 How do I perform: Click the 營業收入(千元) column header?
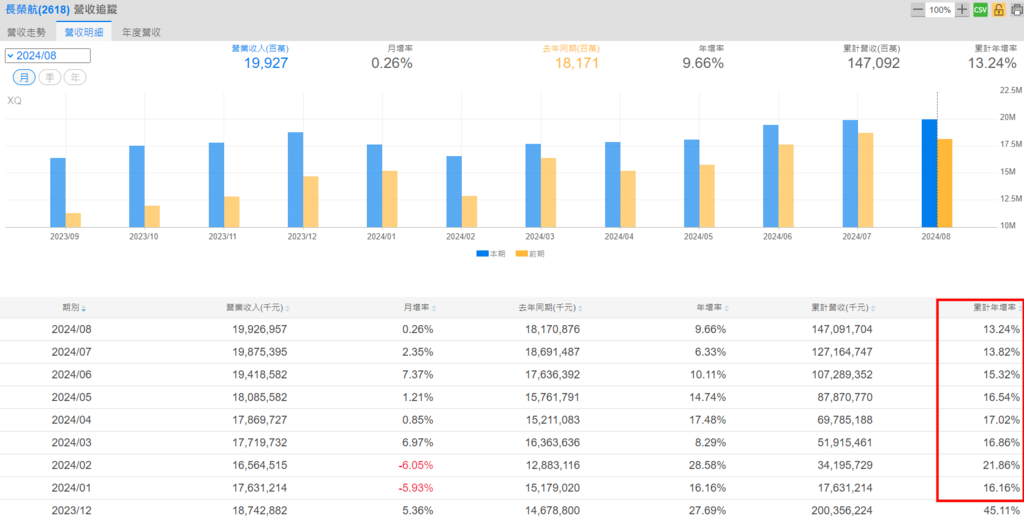click(255, 308)
